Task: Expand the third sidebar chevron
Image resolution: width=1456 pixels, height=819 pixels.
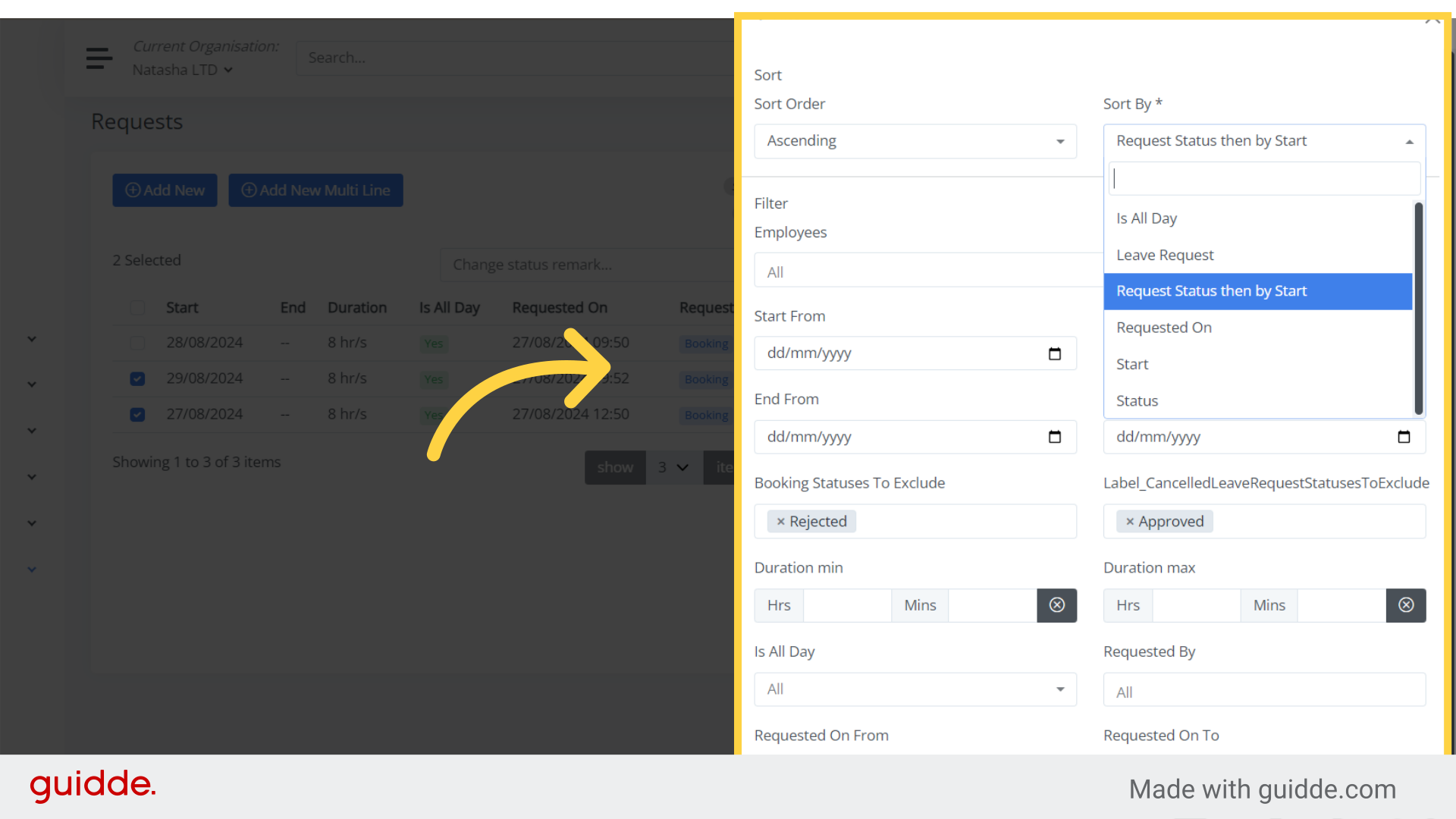Action: pos(32,431)
